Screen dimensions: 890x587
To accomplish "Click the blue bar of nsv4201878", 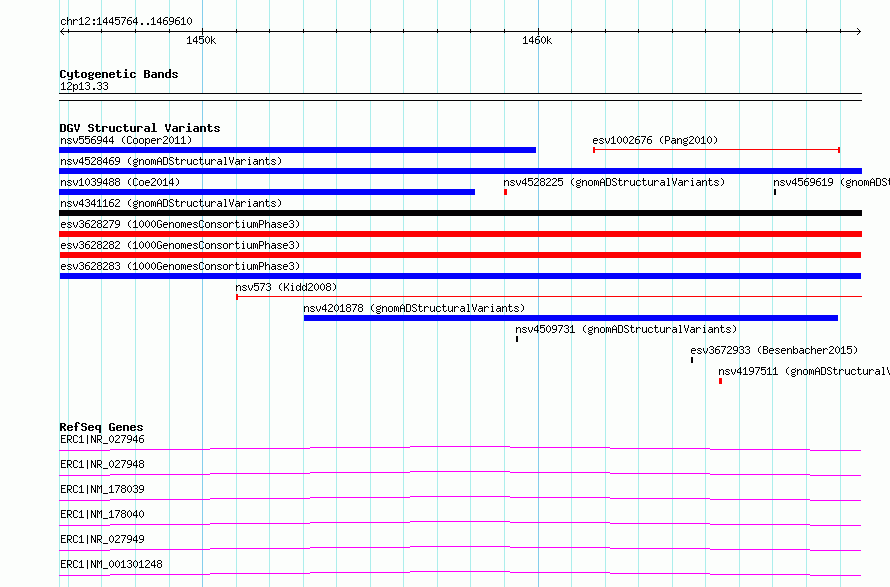I will pyautogui.click(x=570, y=318).
